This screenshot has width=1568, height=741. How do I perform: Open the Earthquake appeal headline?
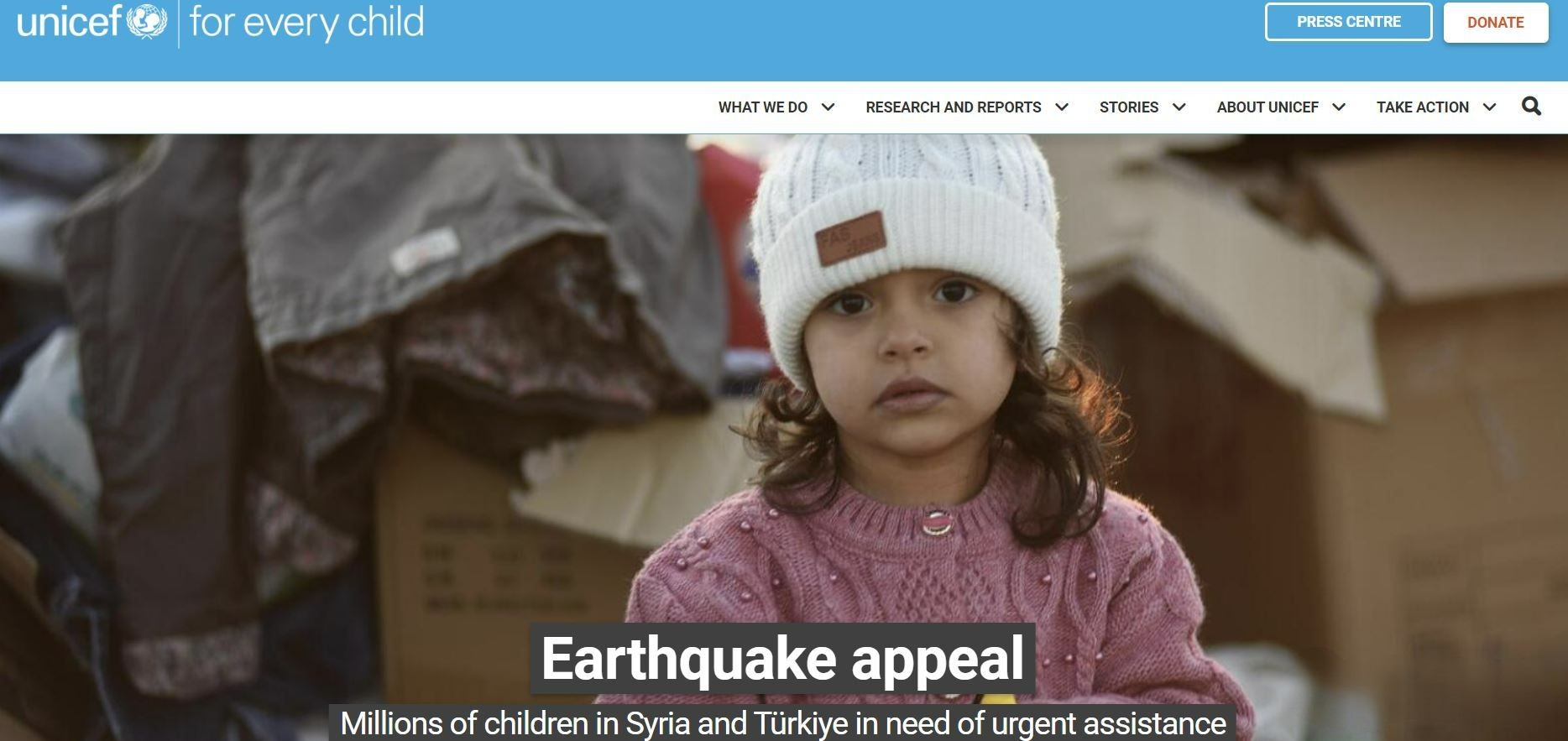coord(782,658)
